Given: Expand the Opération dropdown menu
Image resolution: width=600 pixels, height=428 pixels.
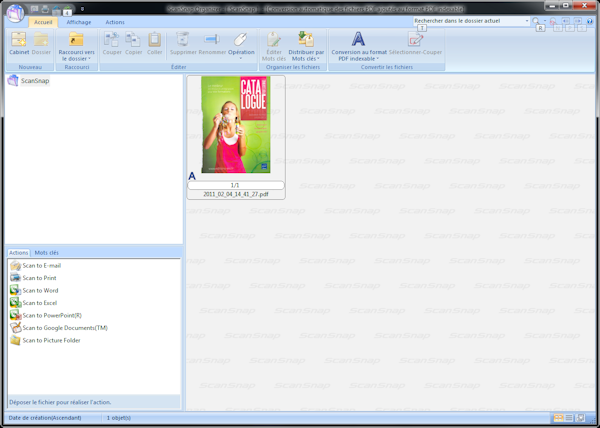Looking at the screenshot, I should click(x=241, y=45).
